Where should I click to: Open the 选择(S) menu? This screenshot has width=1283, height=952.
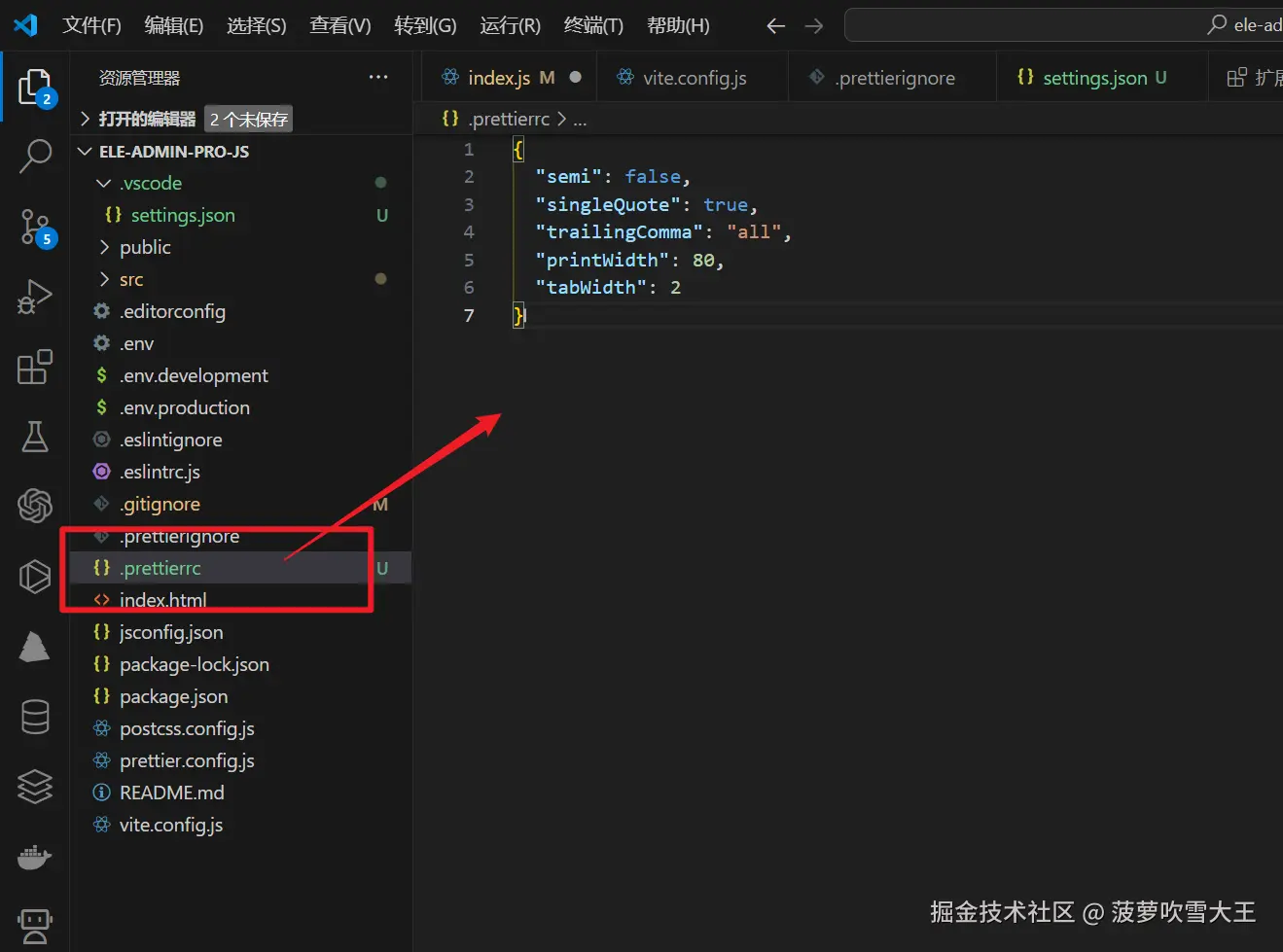pos(257,25)
